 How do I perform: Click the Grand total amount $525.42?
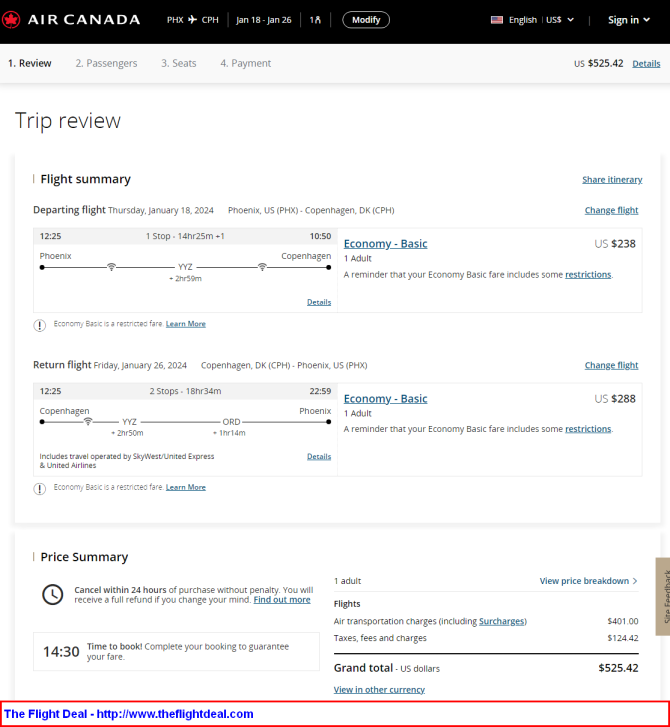click(x=618, y=668)
